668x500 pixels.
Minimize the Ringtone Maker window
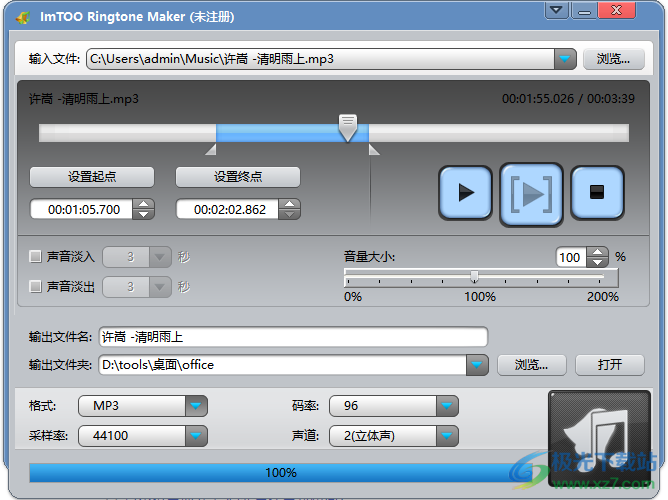coord(584,10)
